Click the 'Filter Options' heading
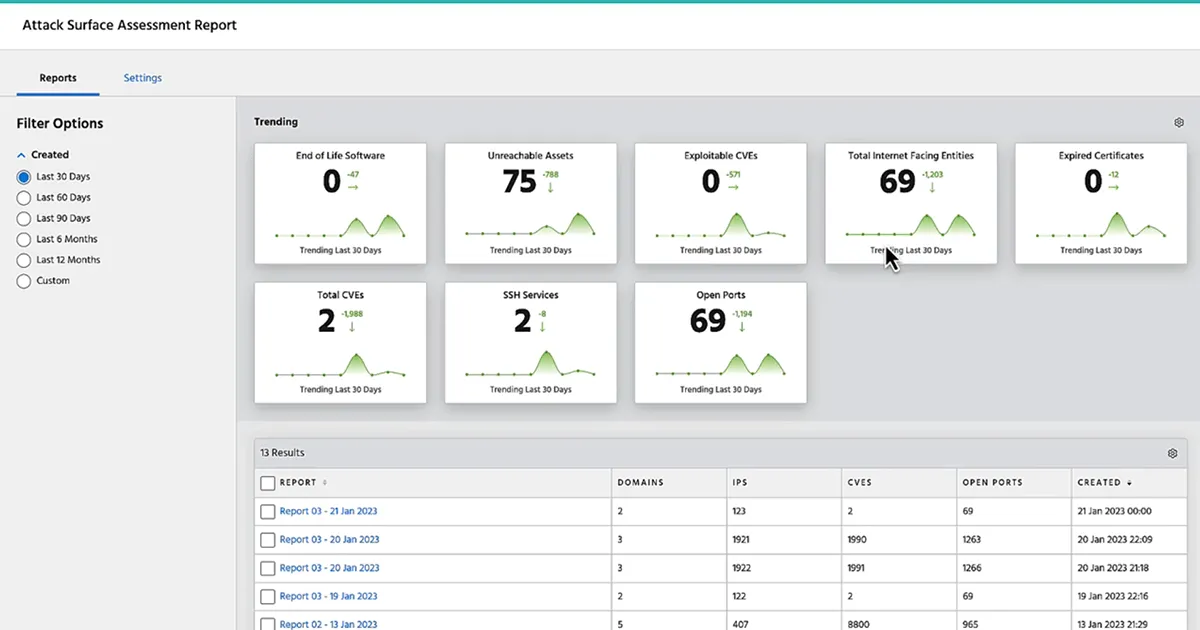 pyautogui.click(x=60, y=124)
